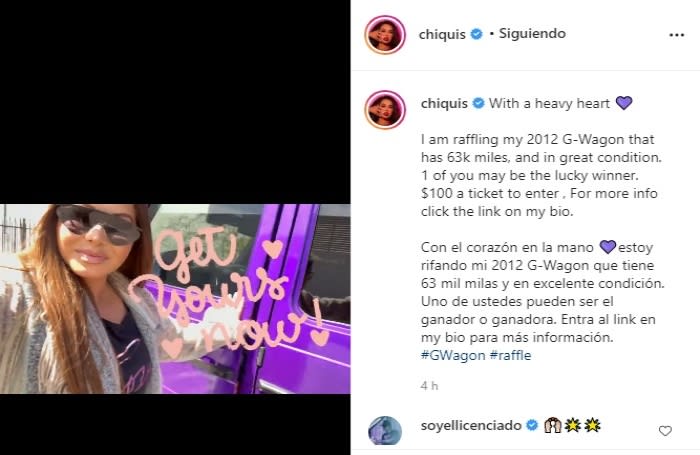Screen dimensions: 700x455
Task: Click the 4 h post timestamp
Action: (x=429, y=386)
